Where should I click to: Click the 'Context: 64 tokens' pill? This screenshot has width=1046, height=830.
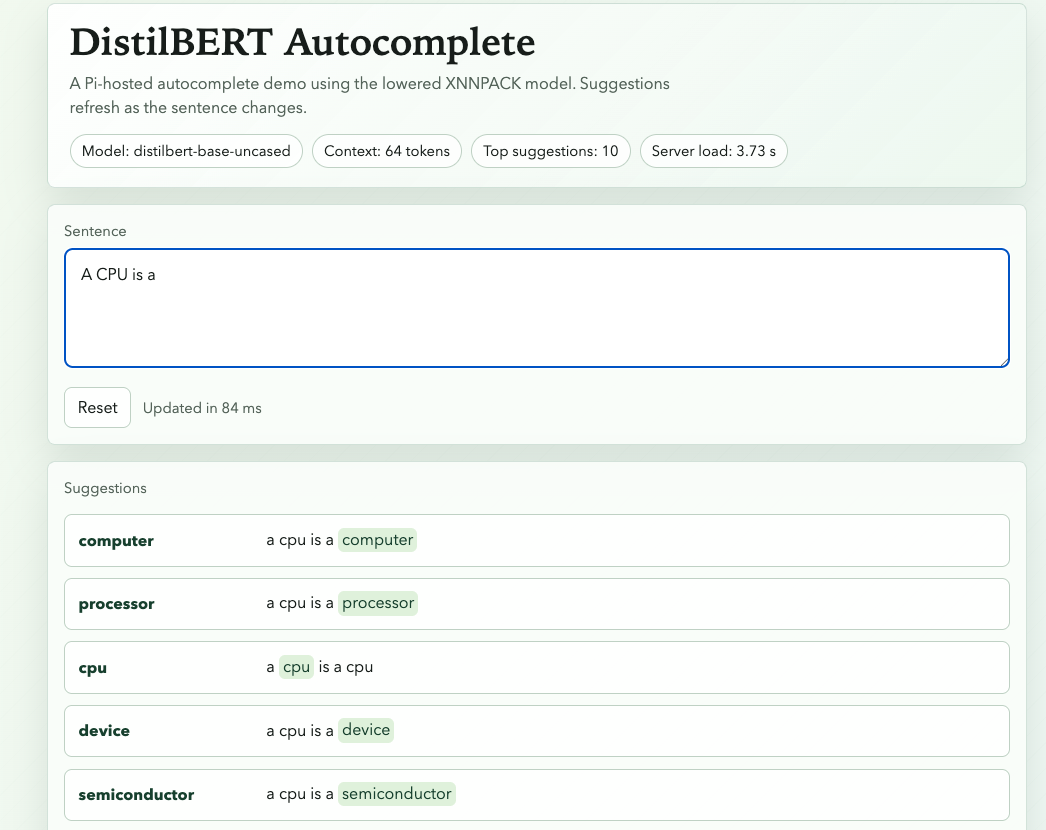(387, 151)
